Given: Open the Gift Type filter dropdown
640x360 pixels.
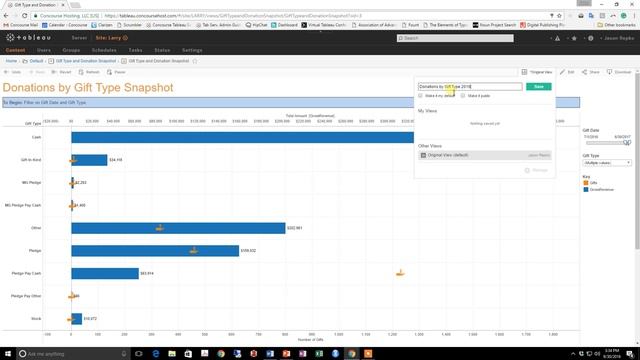Looking at the screenshot, I should click(607, 163).
